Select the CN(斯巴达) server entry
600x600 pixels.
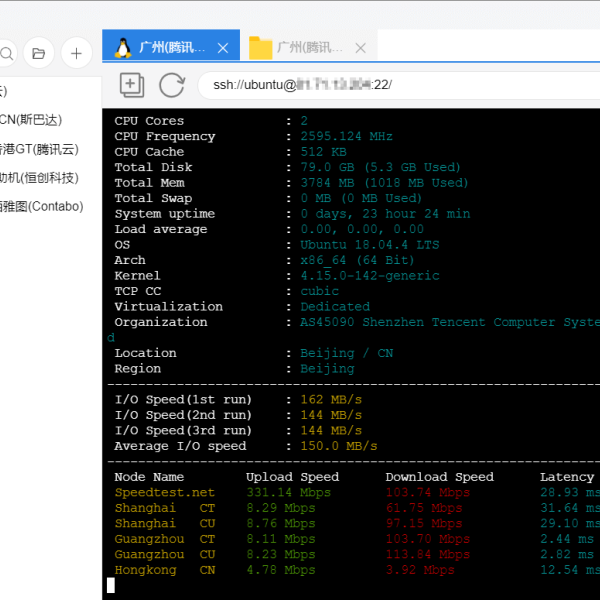(31, 120)
